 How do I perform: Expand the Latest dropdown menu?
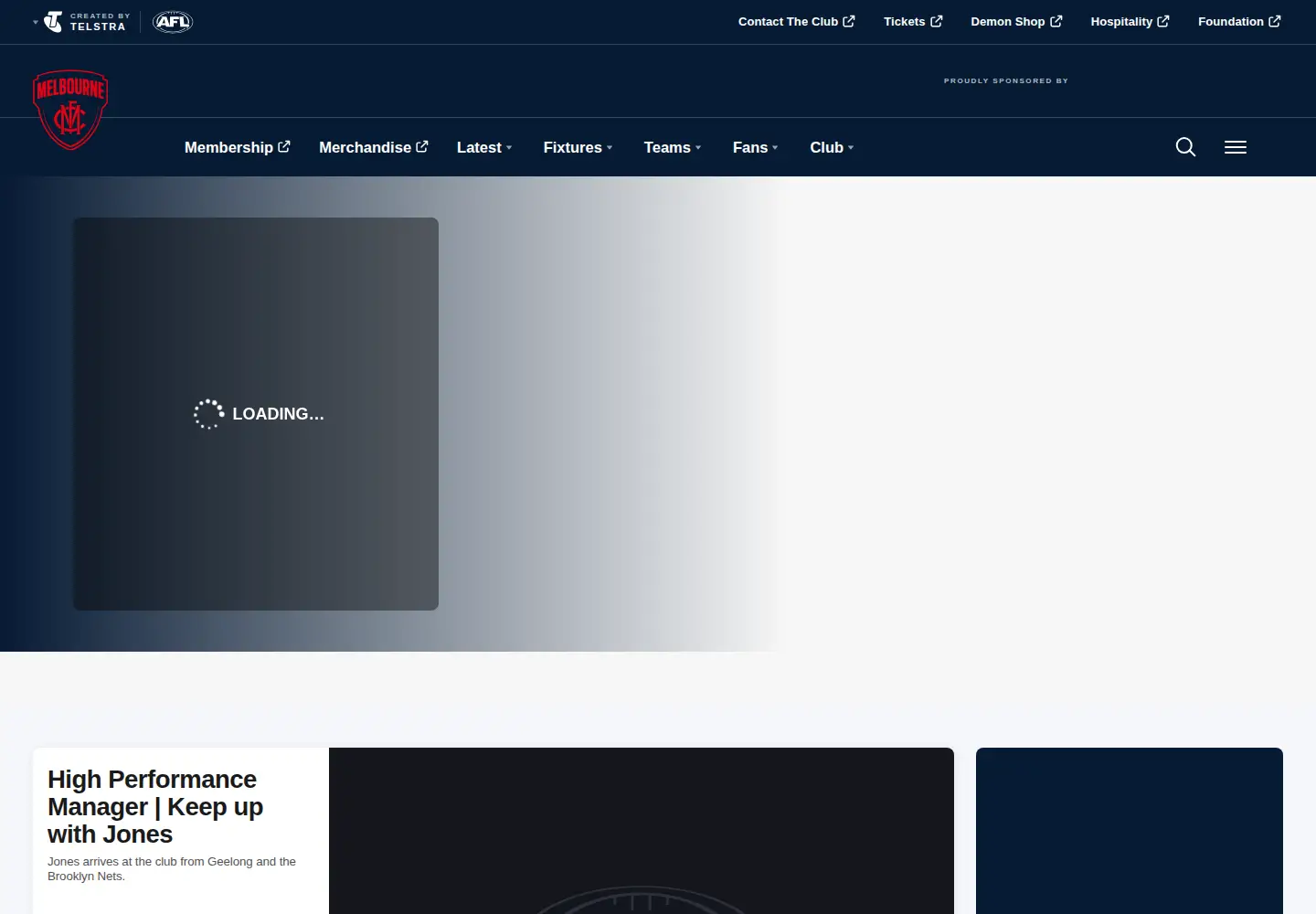[484, 147]
